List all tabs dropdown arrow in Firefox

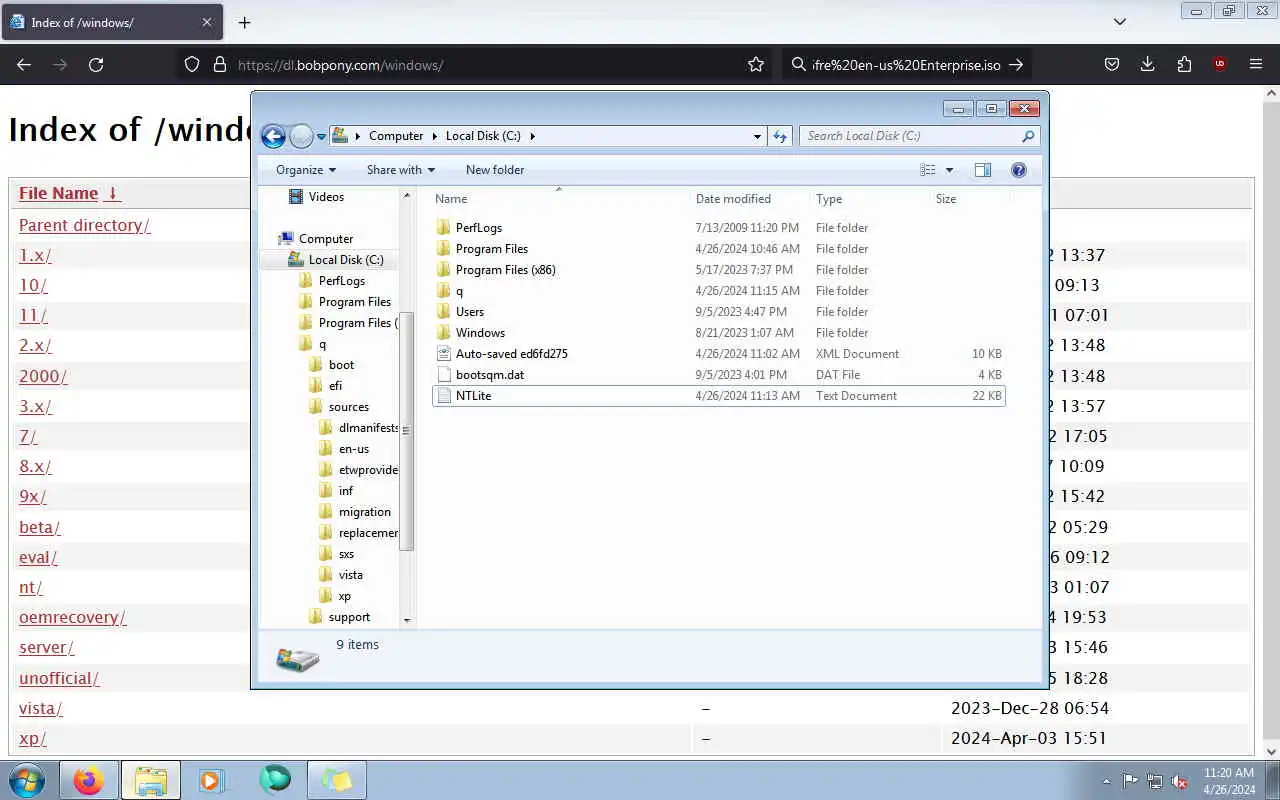pyautogui.click(x=1120, y=22)
